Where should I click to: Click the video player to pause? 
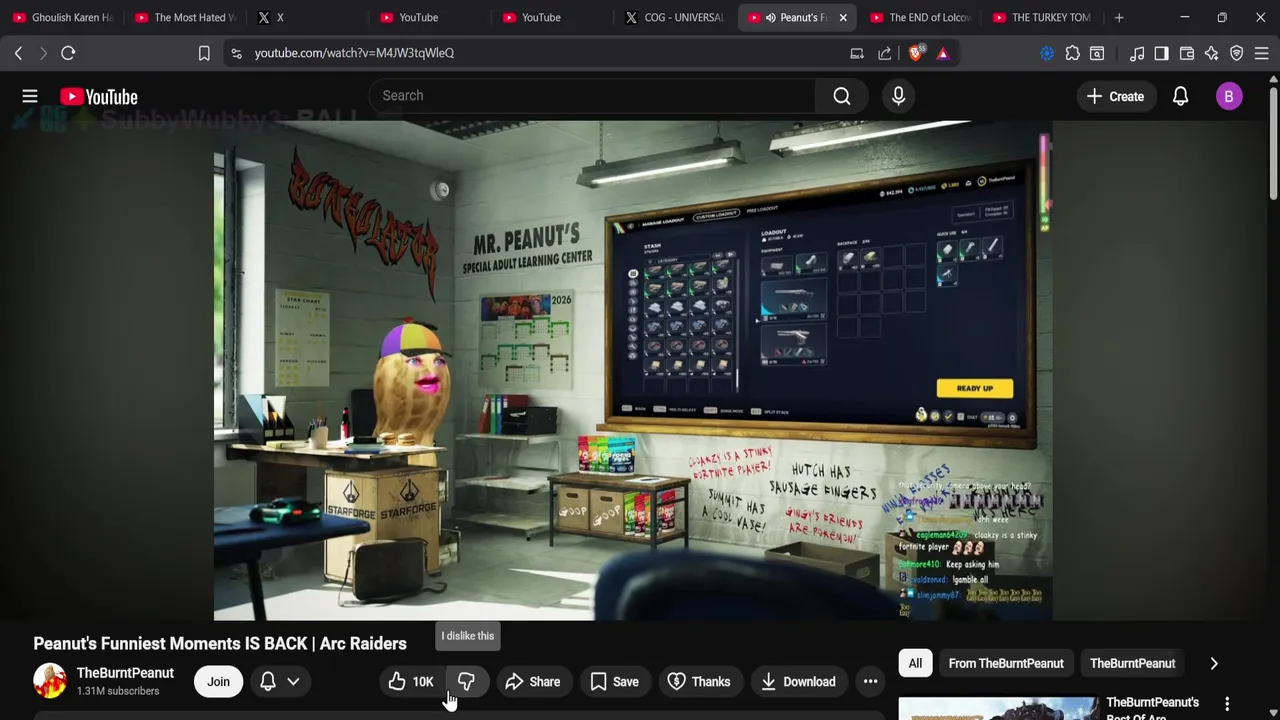click(x=633, y=371)
